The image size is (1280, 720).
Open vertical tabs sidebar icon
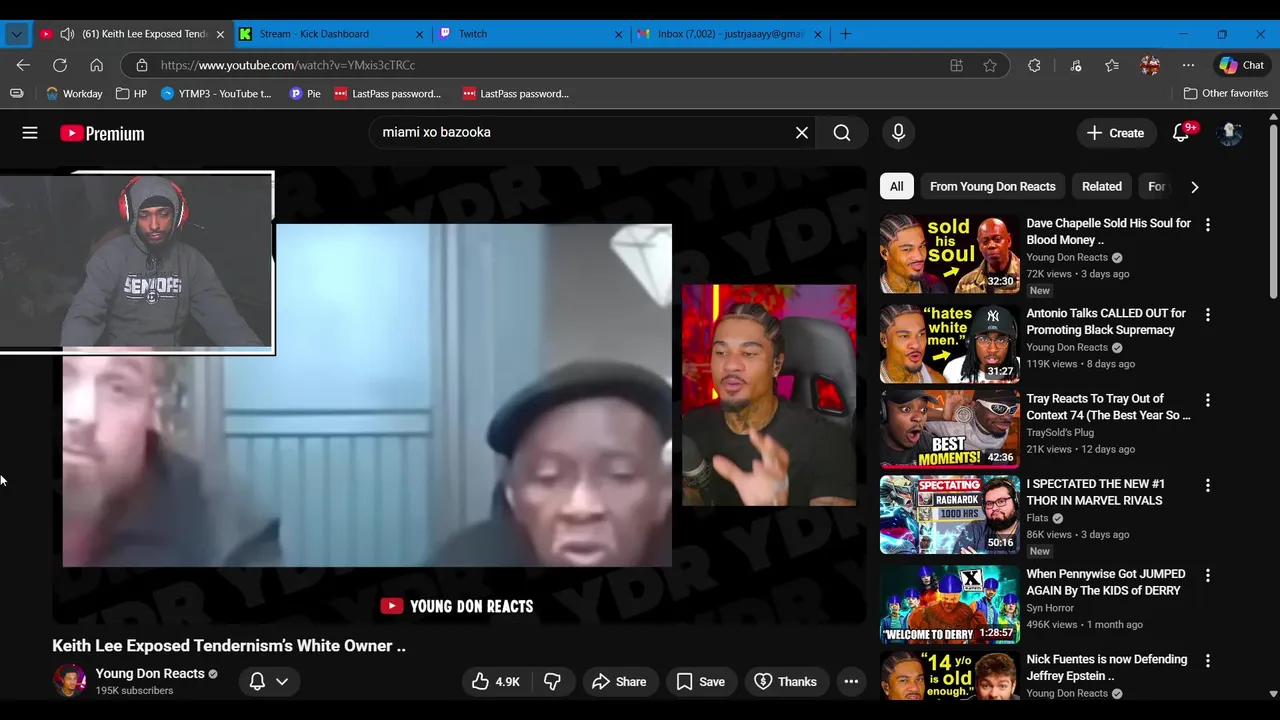pos(16,93)
